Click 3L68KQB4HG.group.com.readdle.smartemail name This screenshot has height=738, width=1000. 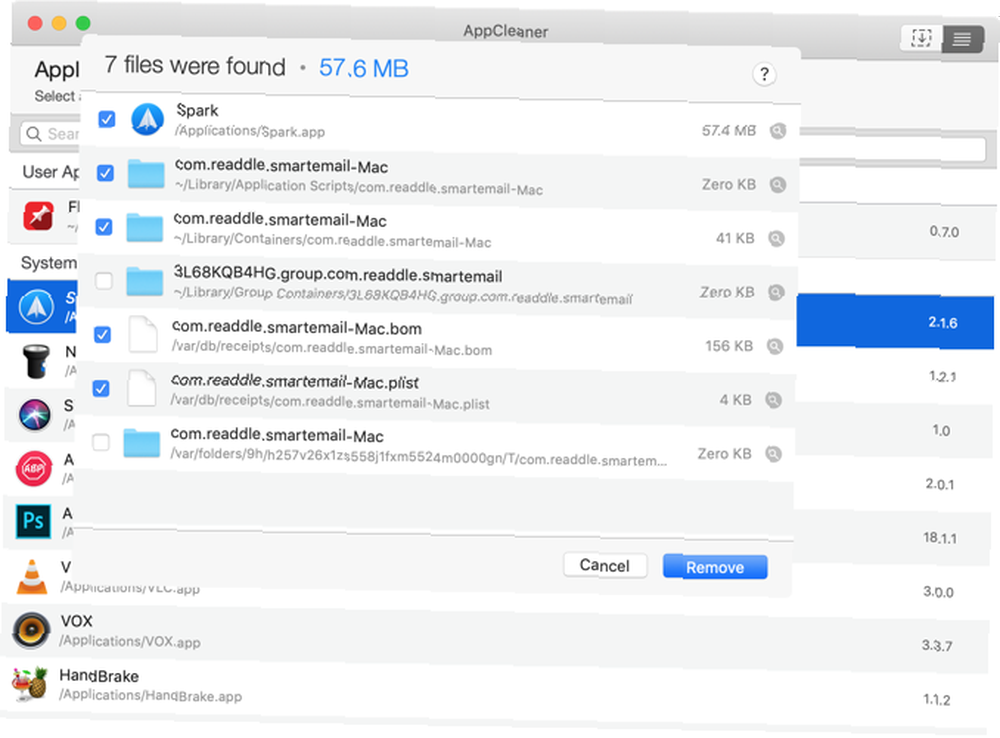[x=338, y=275]
